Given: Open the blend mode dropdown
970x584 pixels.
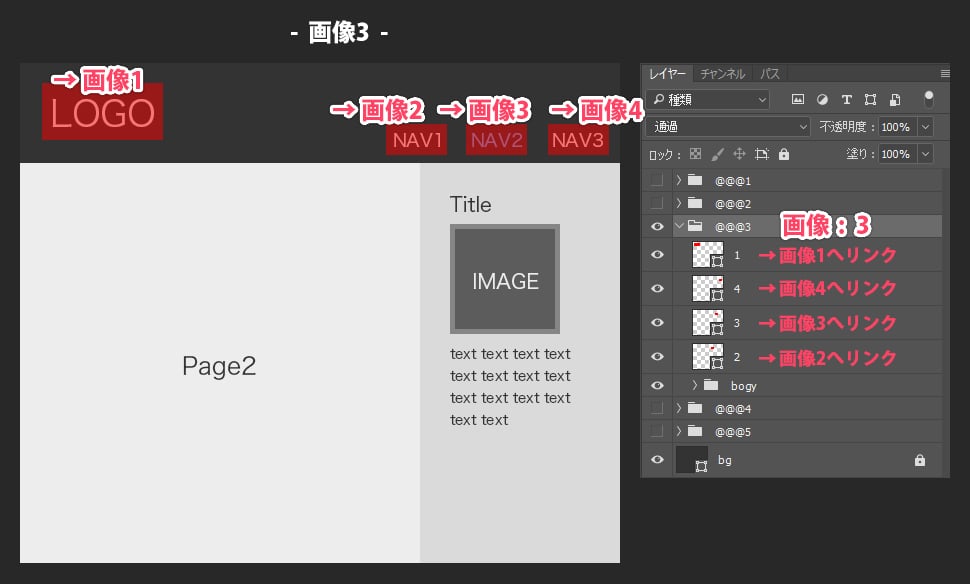Looking at the screenshot, I should (729, 127).
